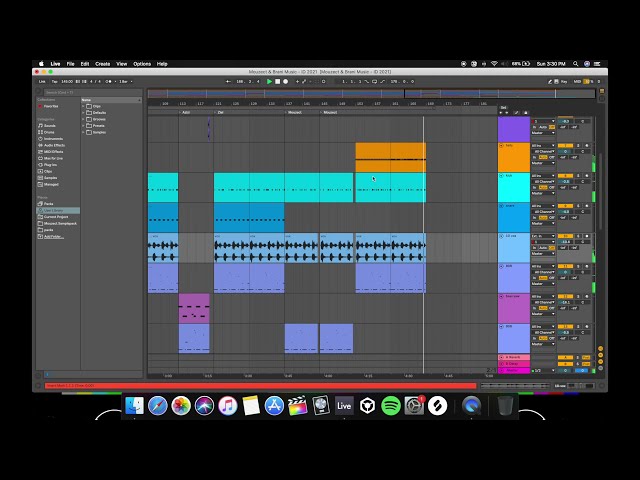Open Siri from the Dock
Screen dimensions: 640x480
pos(204,406)
